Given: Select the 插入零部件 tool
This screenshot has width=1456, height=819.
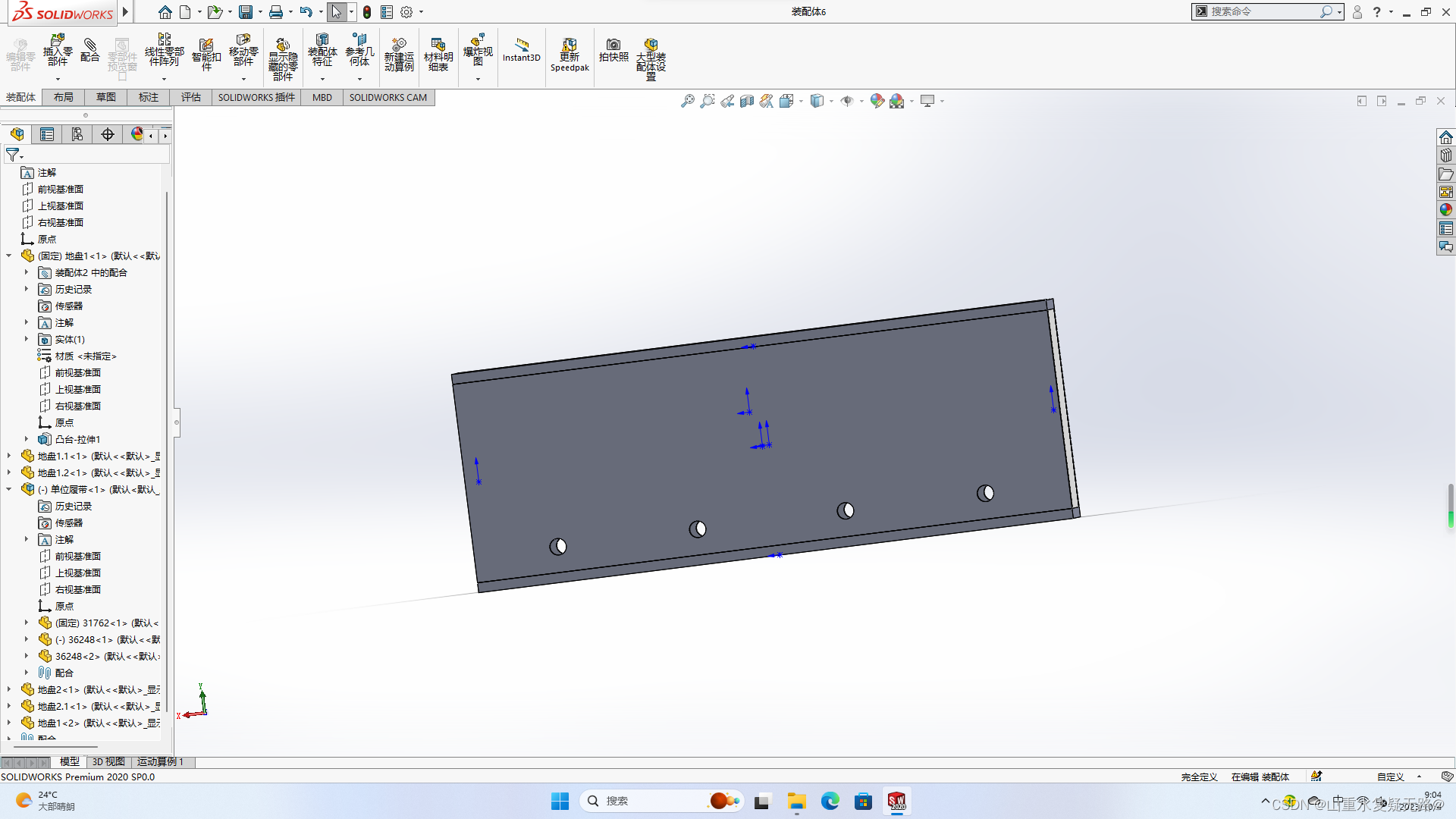Looking at the screenshot, I should pyautogui.click(x=57, y=53).
